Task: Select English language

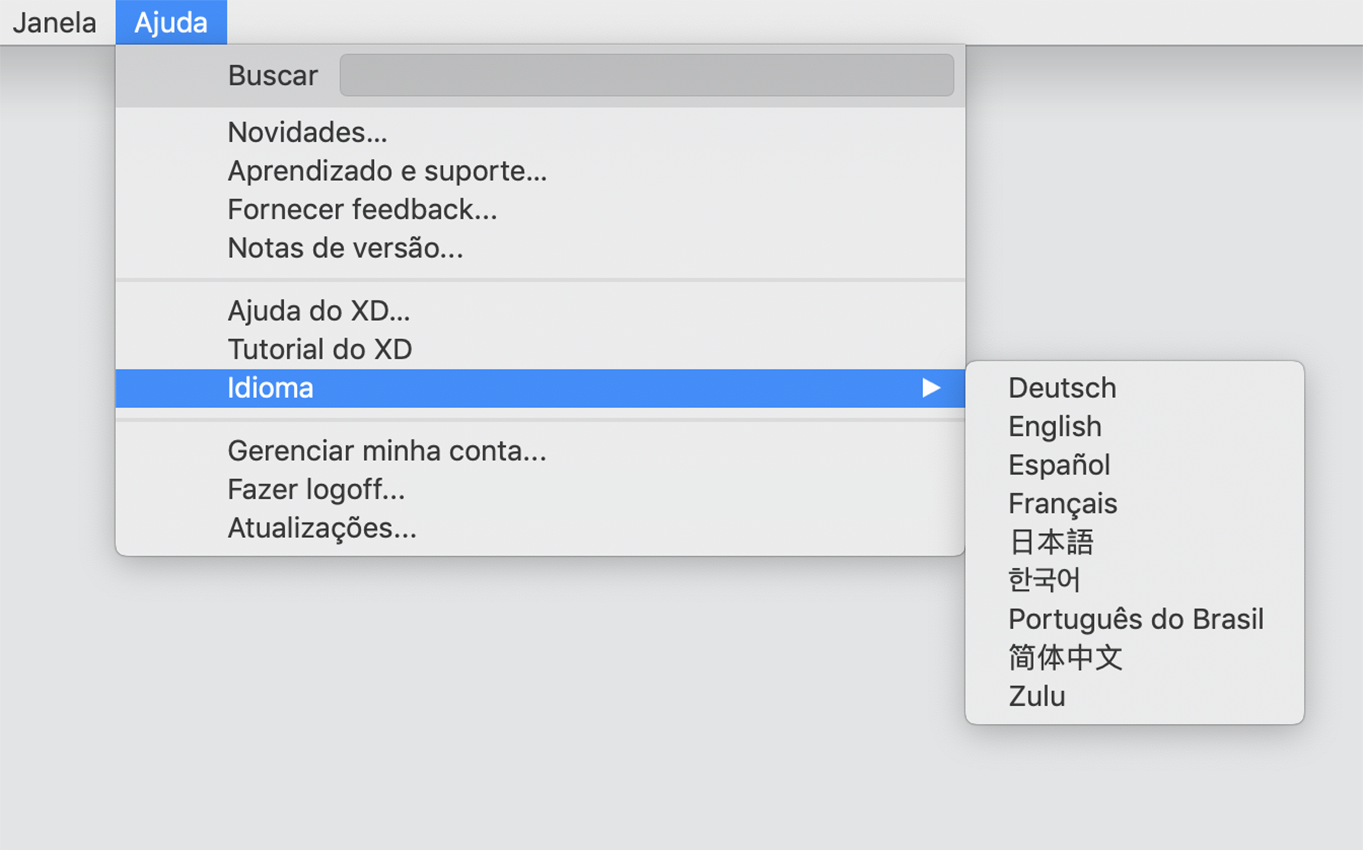Action: pyautogui.click(x=1054, y=426)
